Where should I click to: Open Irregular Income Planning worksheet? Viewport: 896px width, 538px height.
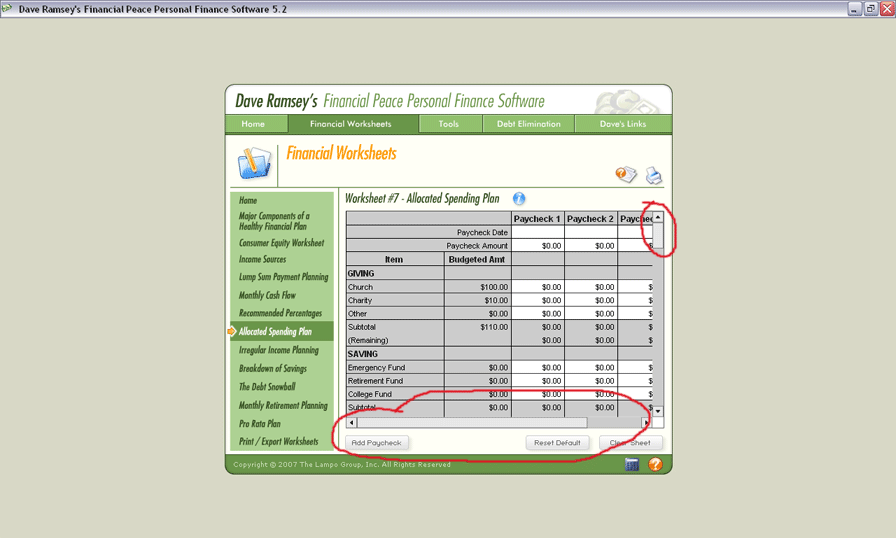[279, 350]
